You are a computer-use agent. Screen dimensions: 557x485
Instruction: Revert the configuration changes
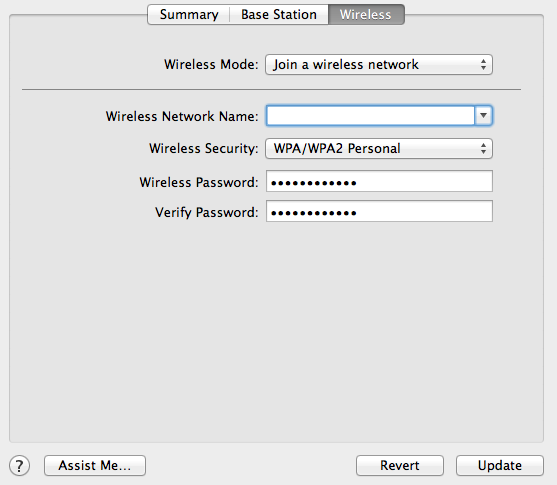click(x=400, y=465)
